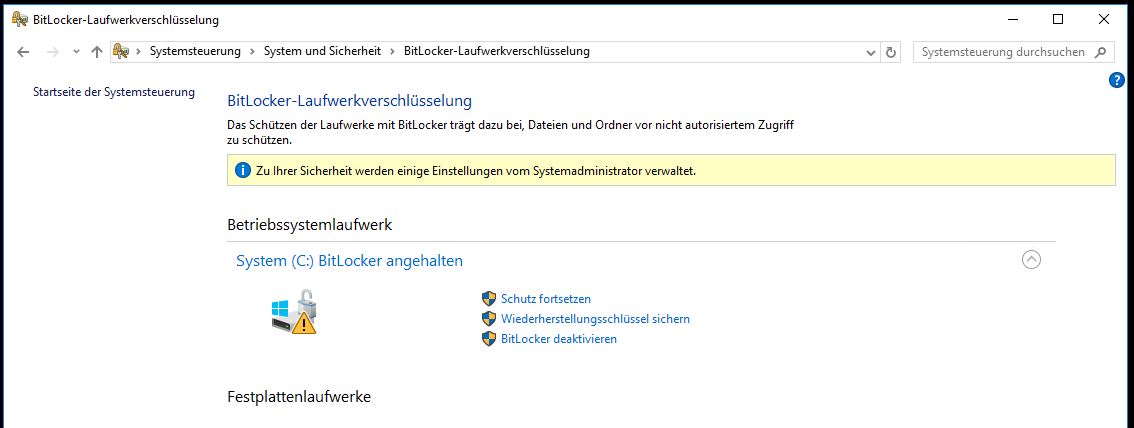Collapse the System (C:) drive section
Screen dimensions: 1134x428
click(x=1031, y=260)
